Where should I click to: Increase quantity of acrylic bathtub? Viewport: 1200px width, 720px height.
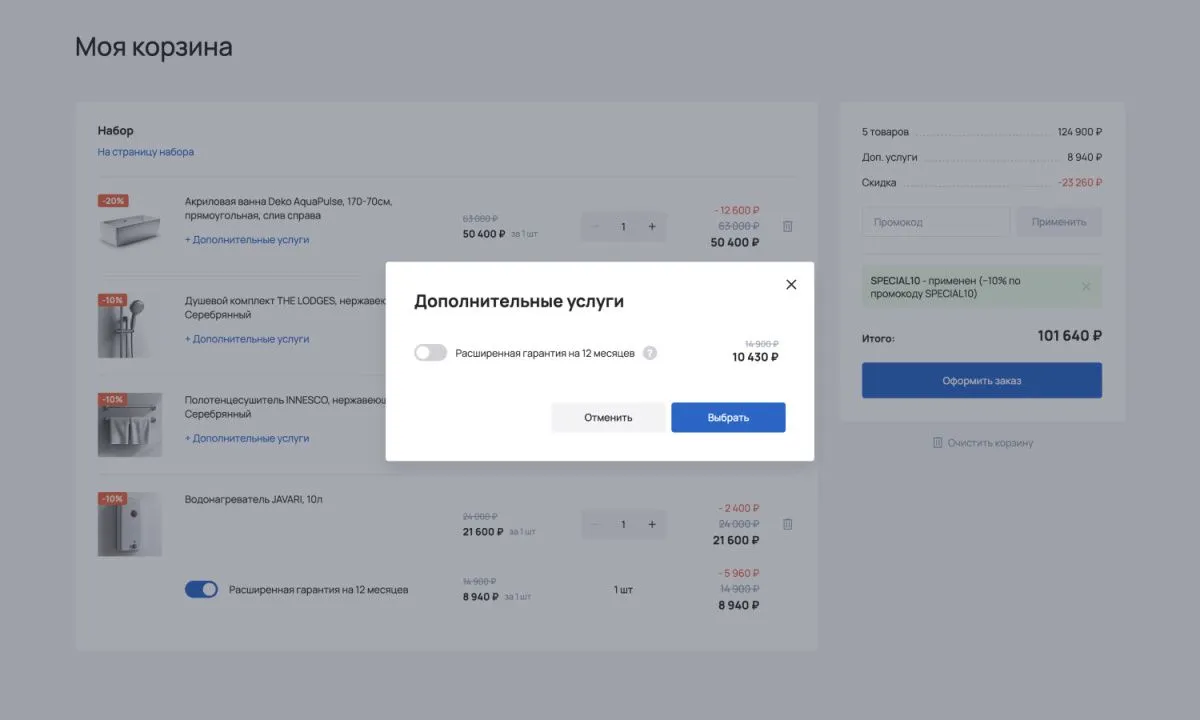[x=652, y=227]
